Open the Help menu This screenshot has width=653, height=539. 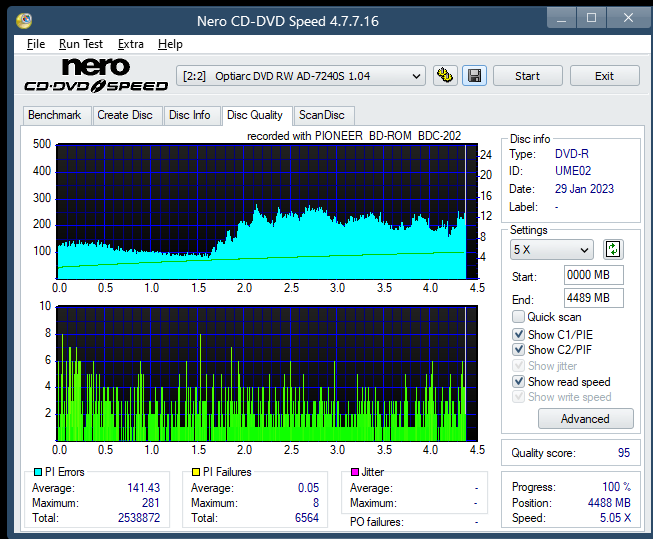coord(170,44)
